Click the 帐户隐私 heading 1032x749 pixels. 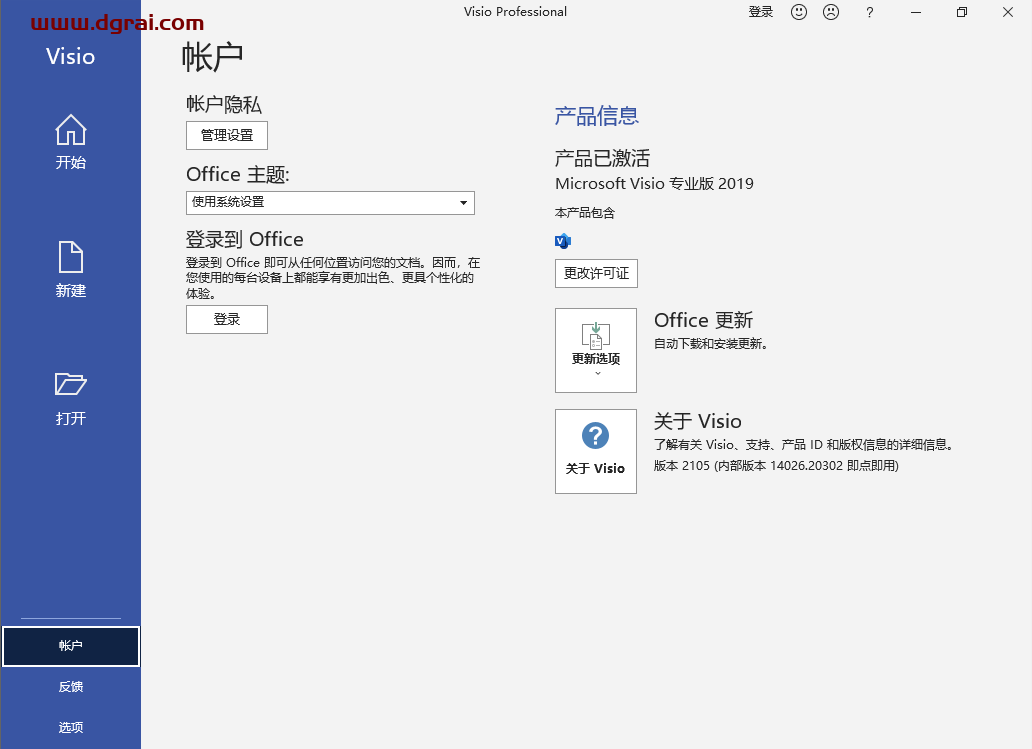point(224,104)
